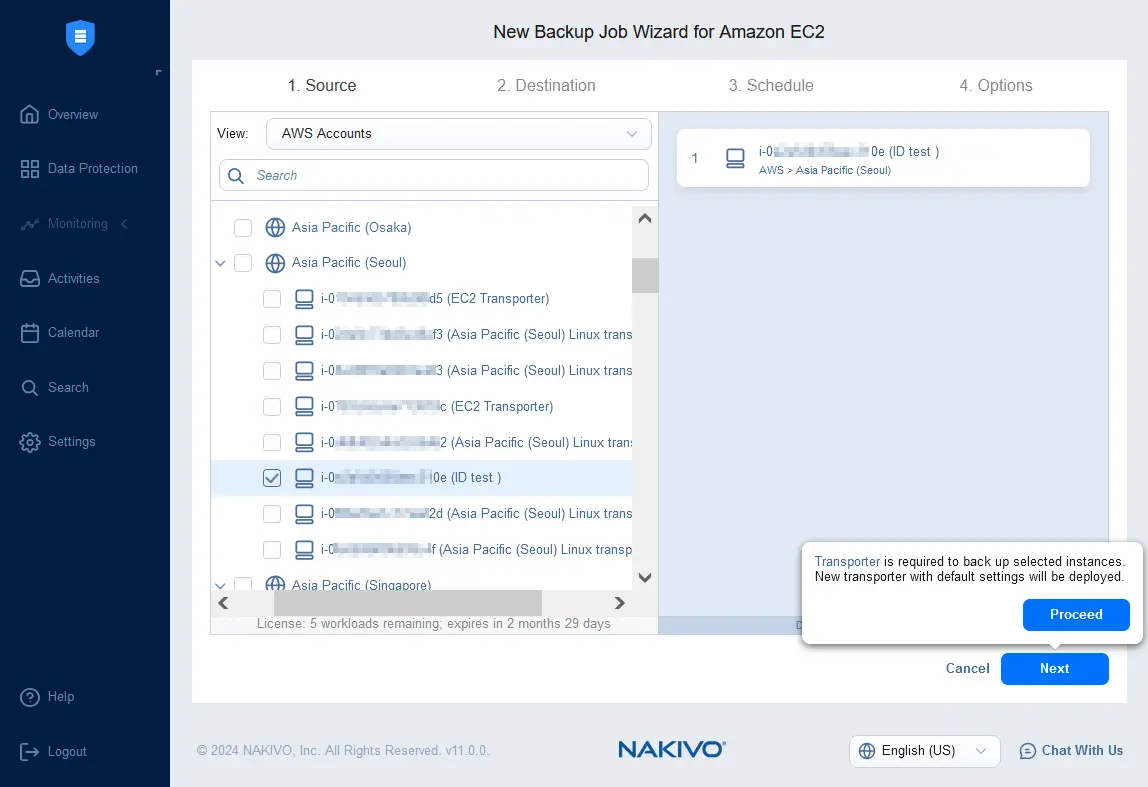Image resolution: width=1148 pixels, height=787 pixels.
Task: Check the f3 Linux transporter instance checkbox
Action: 272,335
